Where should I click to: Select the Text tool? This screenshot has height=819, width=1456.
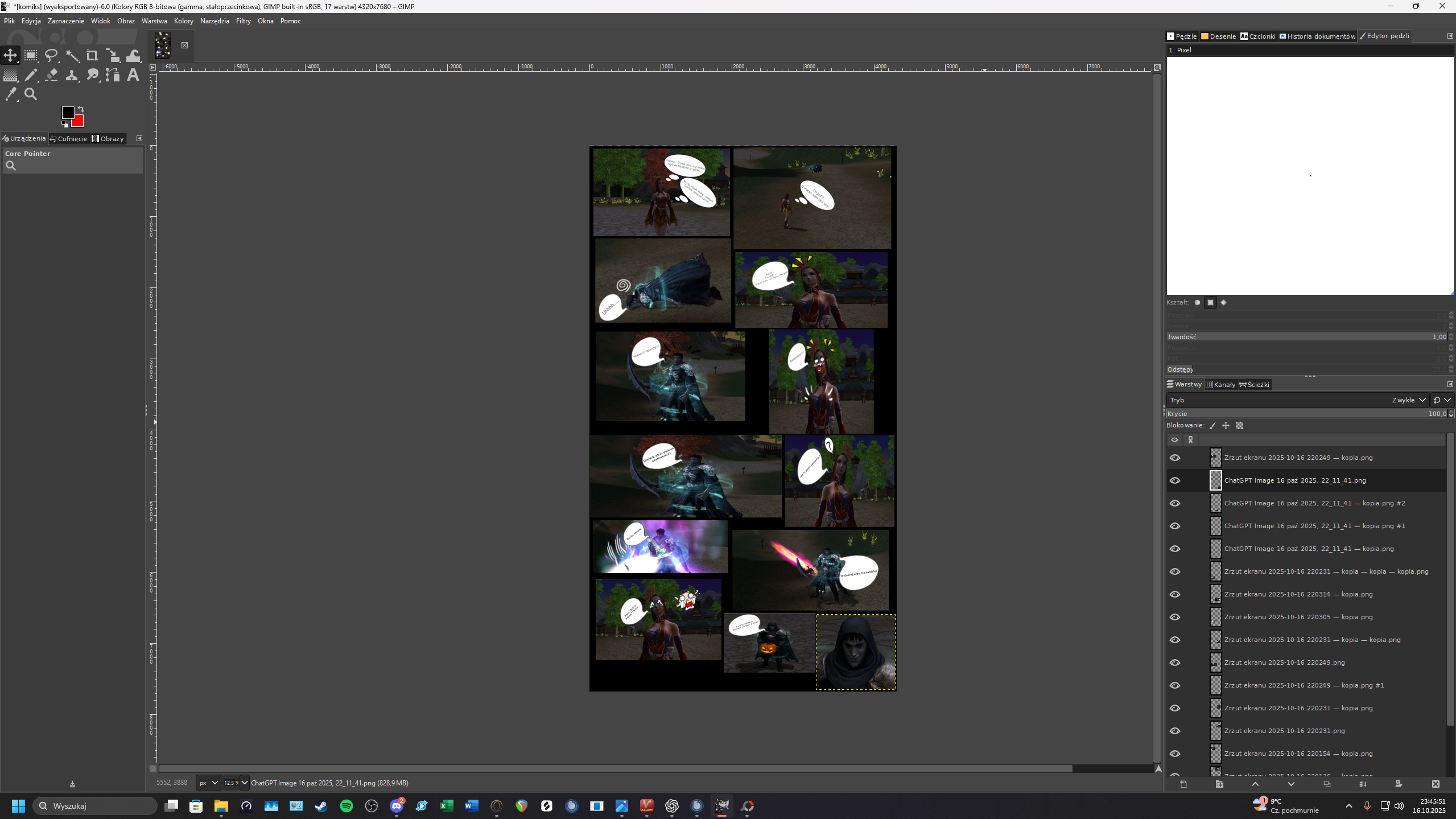pyautogui.click(x=133, y=75)
